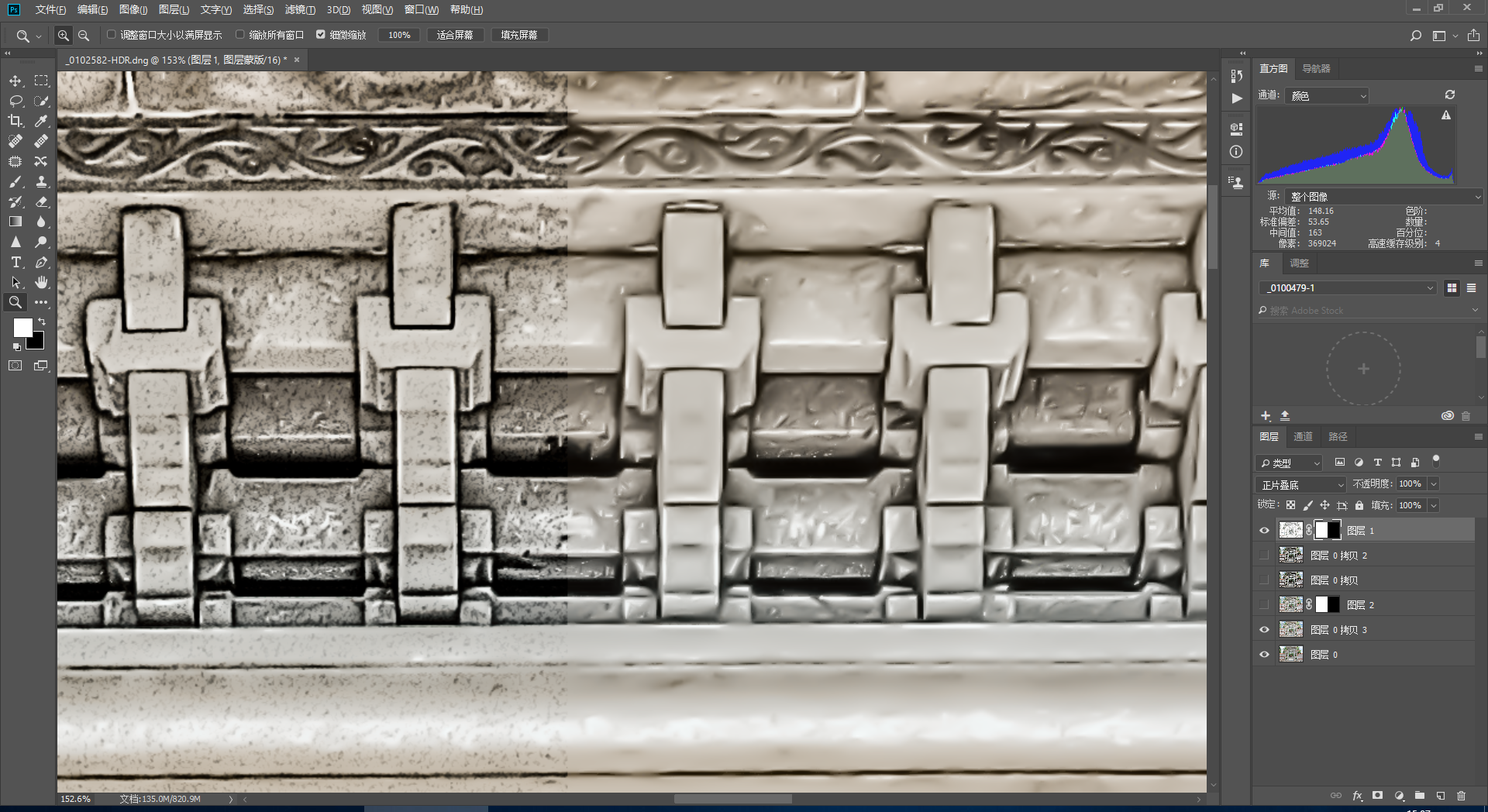This screenshot has width=1488, height=812.
Task: Select the Spot Healing Brush tool
Action: pos(15,141)
